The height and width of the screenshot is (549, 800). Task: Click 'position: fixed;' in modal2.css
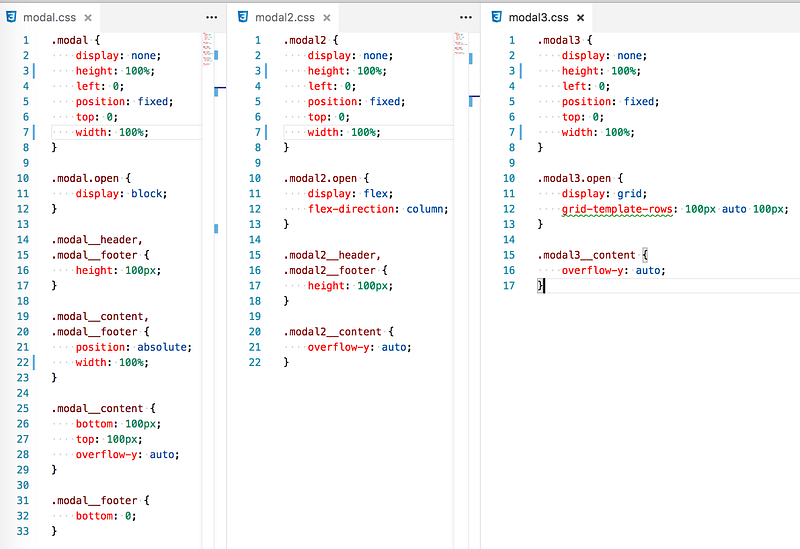(357, 102)
